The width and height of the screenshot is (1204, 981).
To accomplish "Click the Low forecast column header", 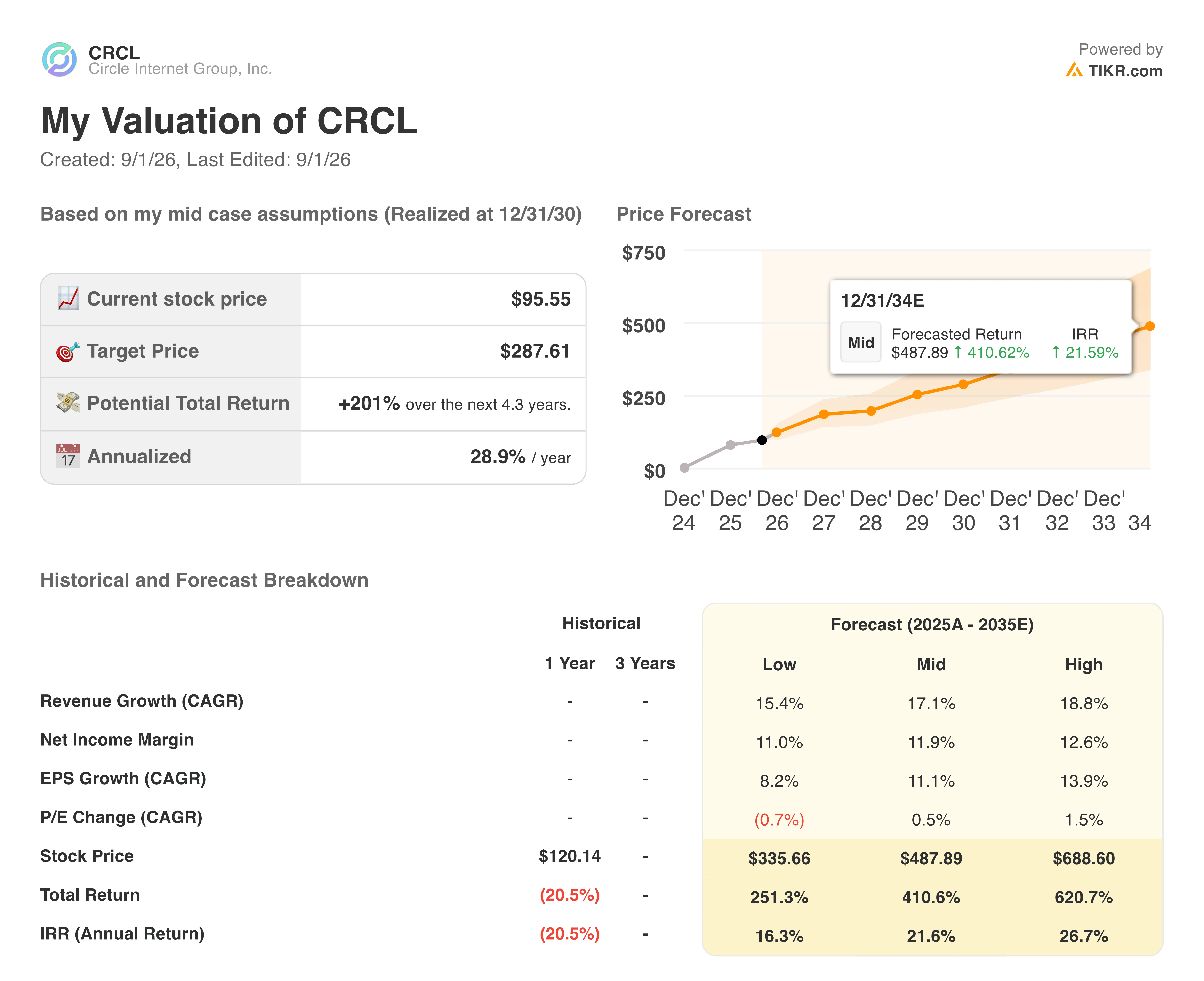I will click(779, 665).
